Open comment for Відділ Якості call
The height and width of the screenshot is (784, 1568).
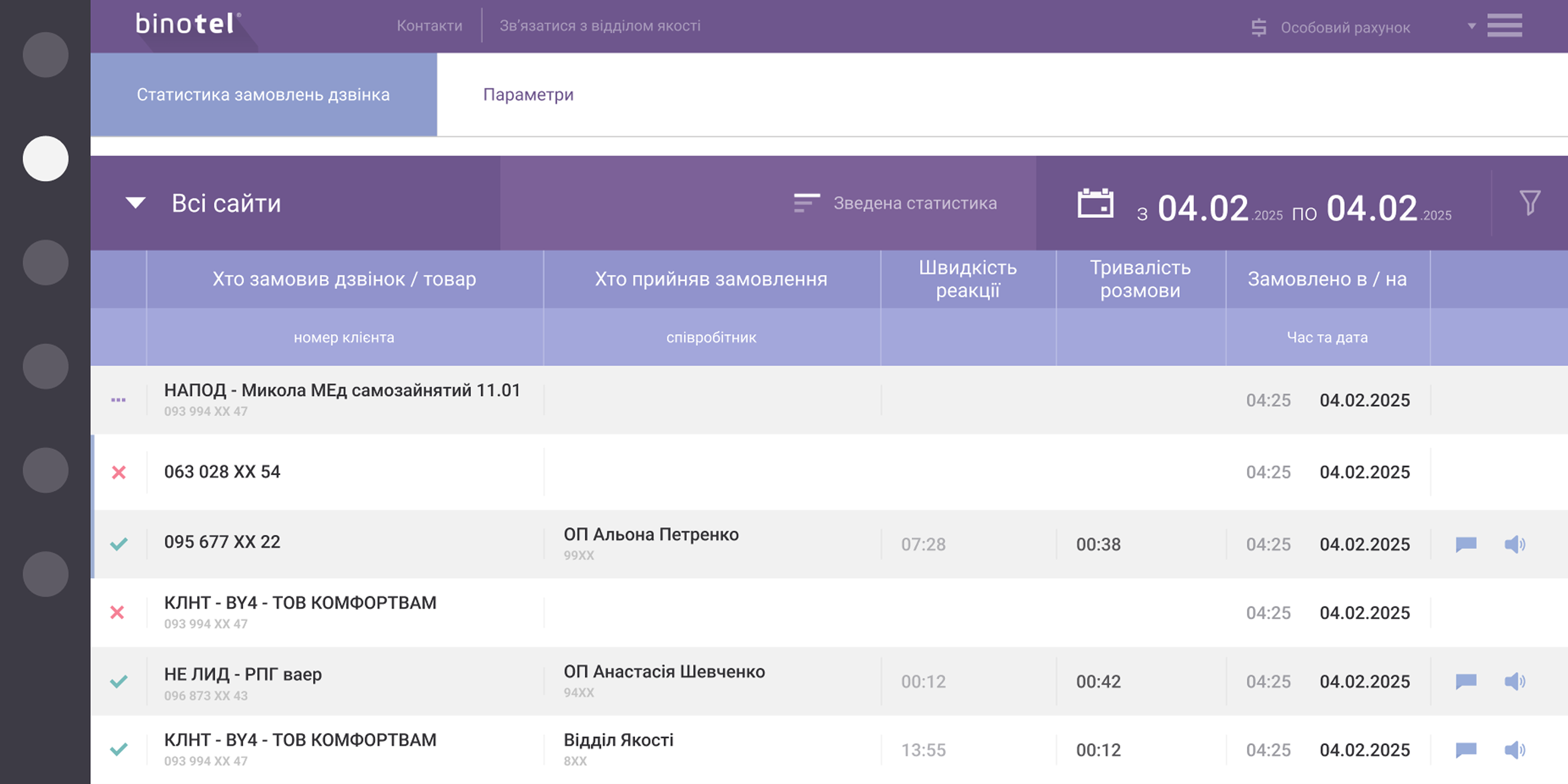tap(1466, 750)
